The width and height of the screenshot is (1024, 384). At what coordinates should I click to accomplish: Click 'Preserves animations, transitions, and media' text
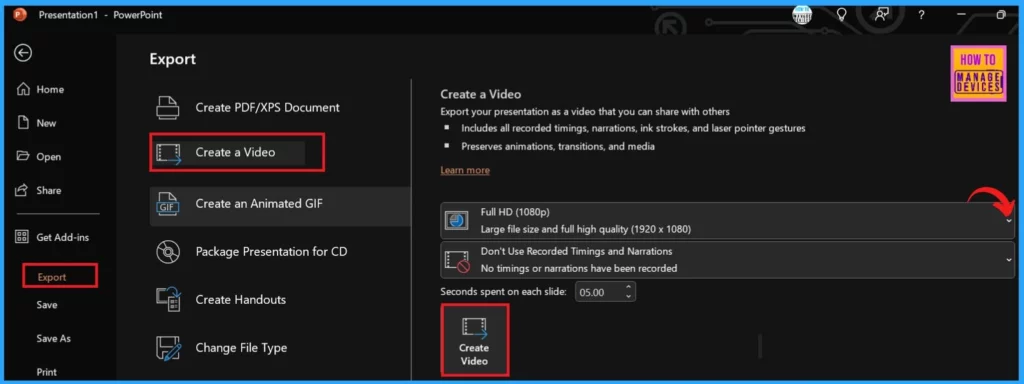pyautogui.click(x=558, y=146)
